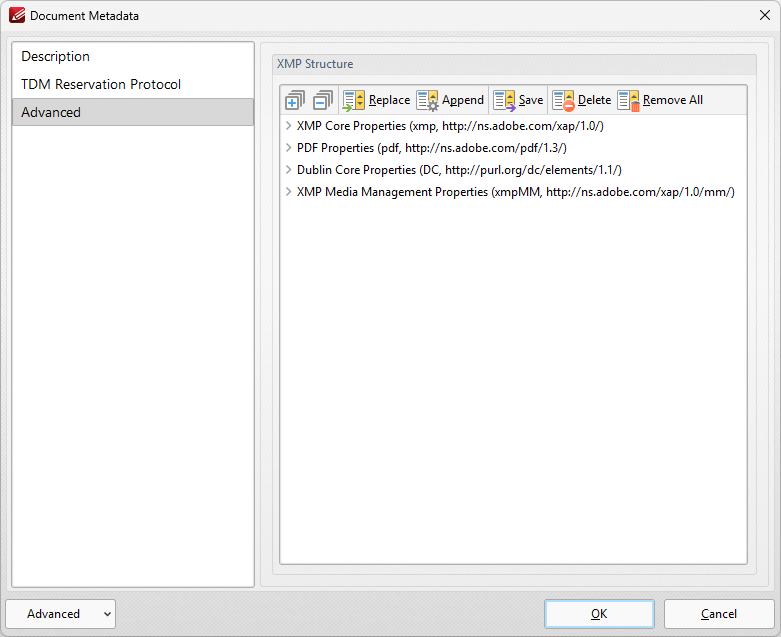Click the Expand All icon in toolbar

click(294, 100)
